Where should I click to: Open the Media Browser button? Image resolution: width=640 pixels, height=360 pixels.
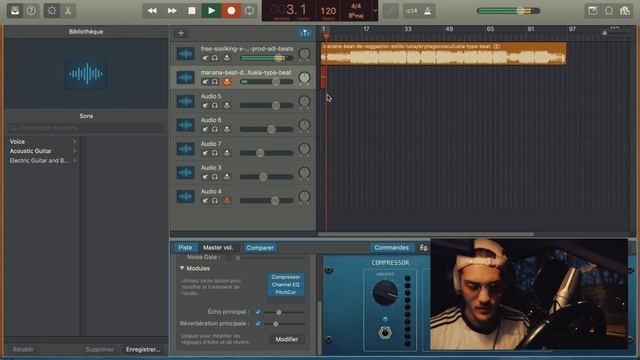[x=624, y=11]
